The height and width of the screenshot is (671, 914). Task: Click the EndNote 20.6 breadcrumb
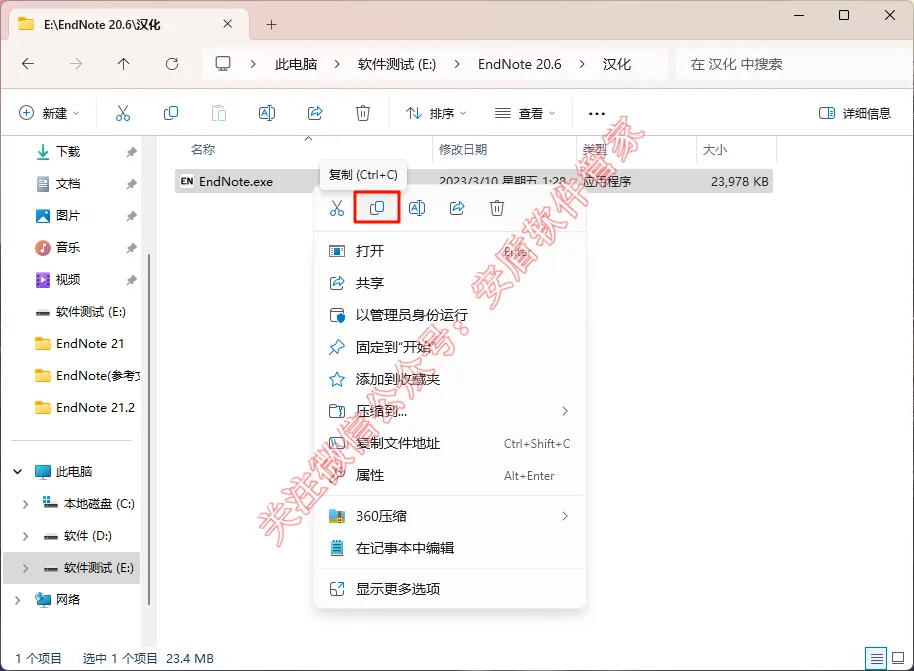tap(519, 64)
